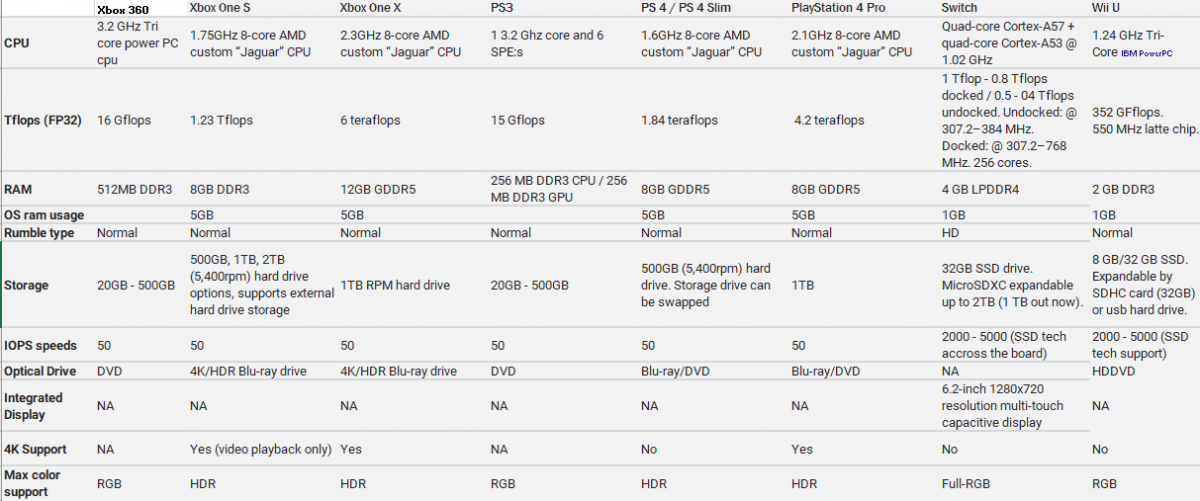Viewport: 1200px width, 501px height.
Task: Select the Switch column header
Action: 960,8
